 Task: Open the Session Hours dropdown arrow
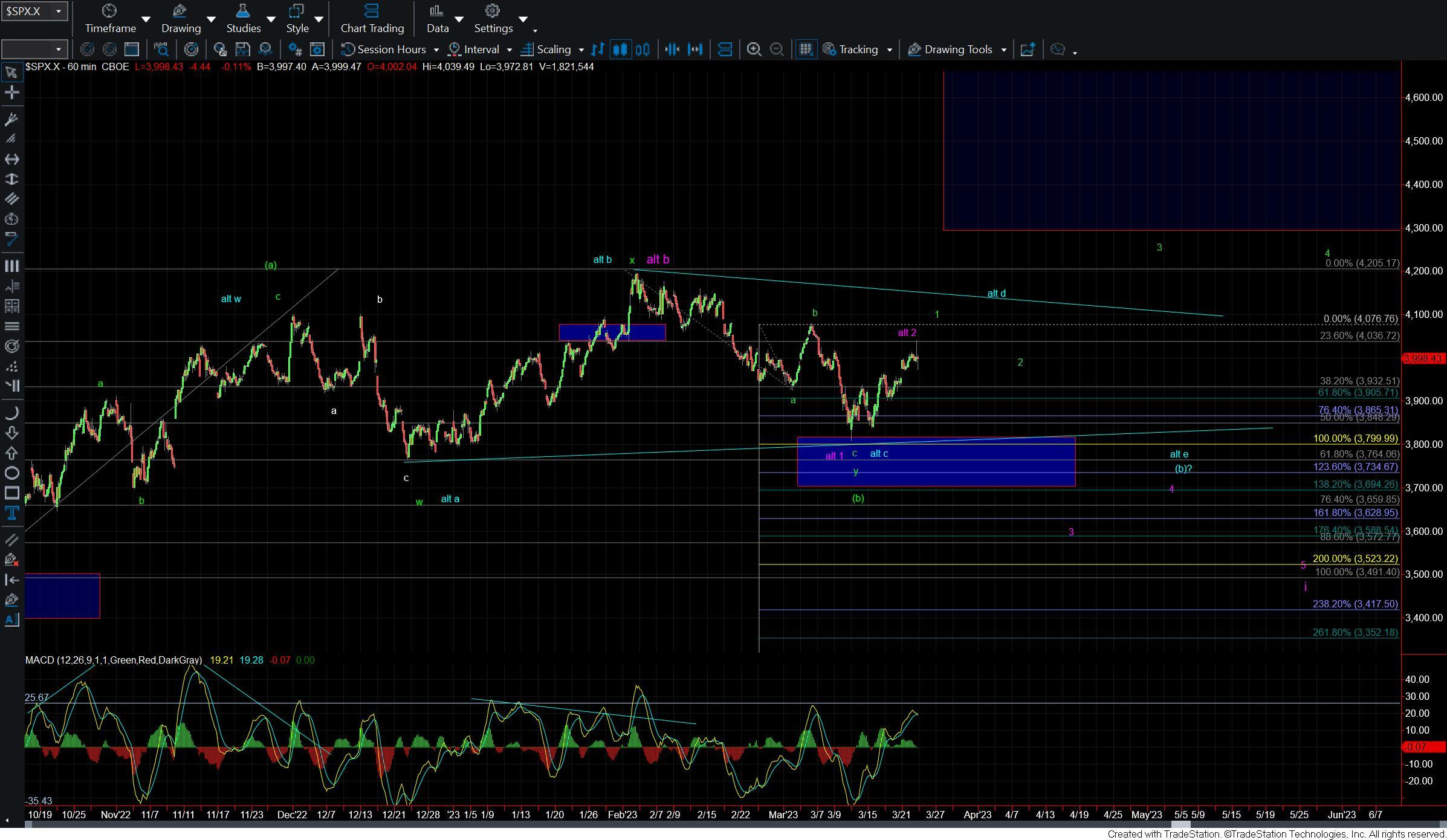436,50
